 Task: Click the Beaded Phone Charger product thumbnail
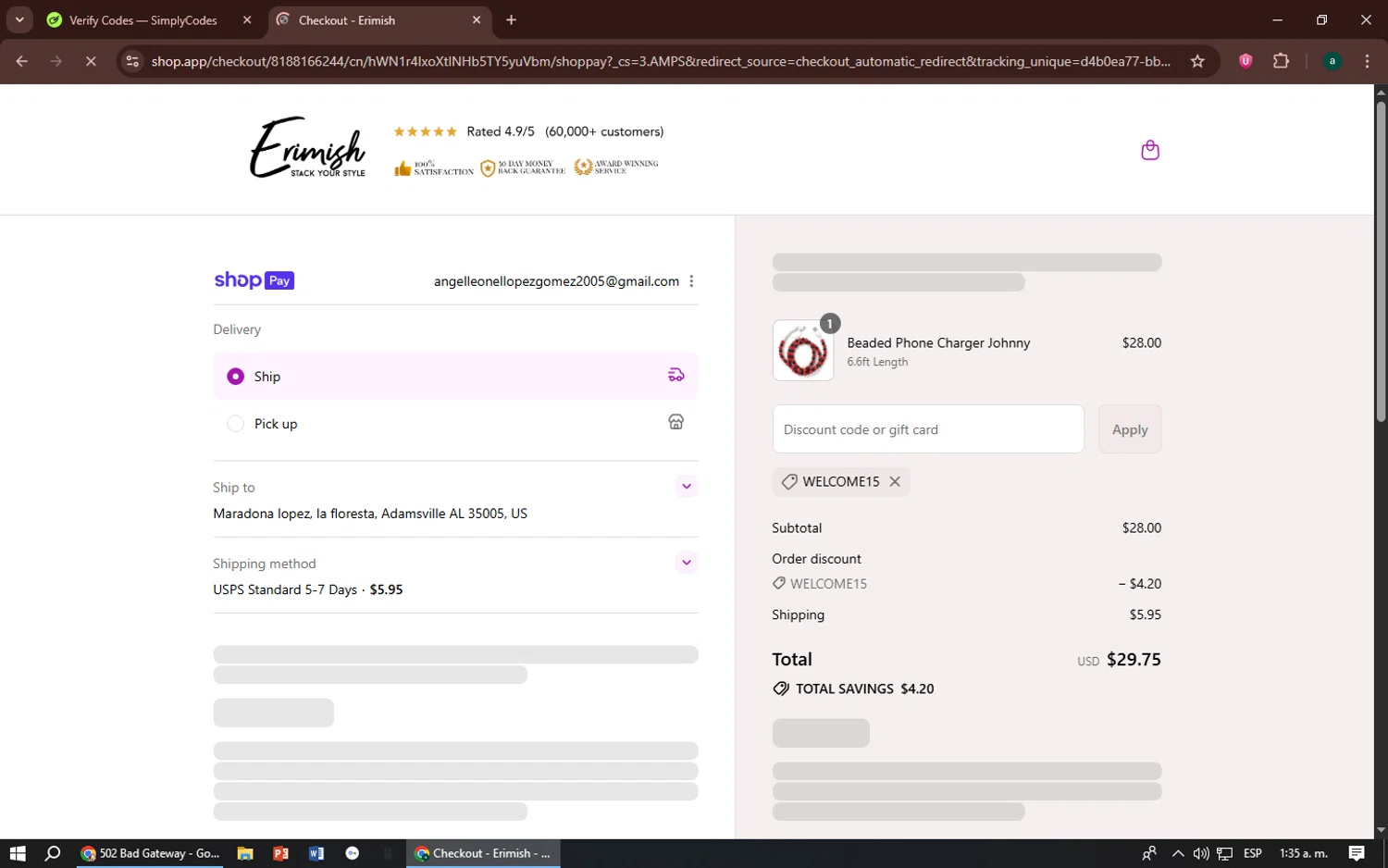(803, 351)
